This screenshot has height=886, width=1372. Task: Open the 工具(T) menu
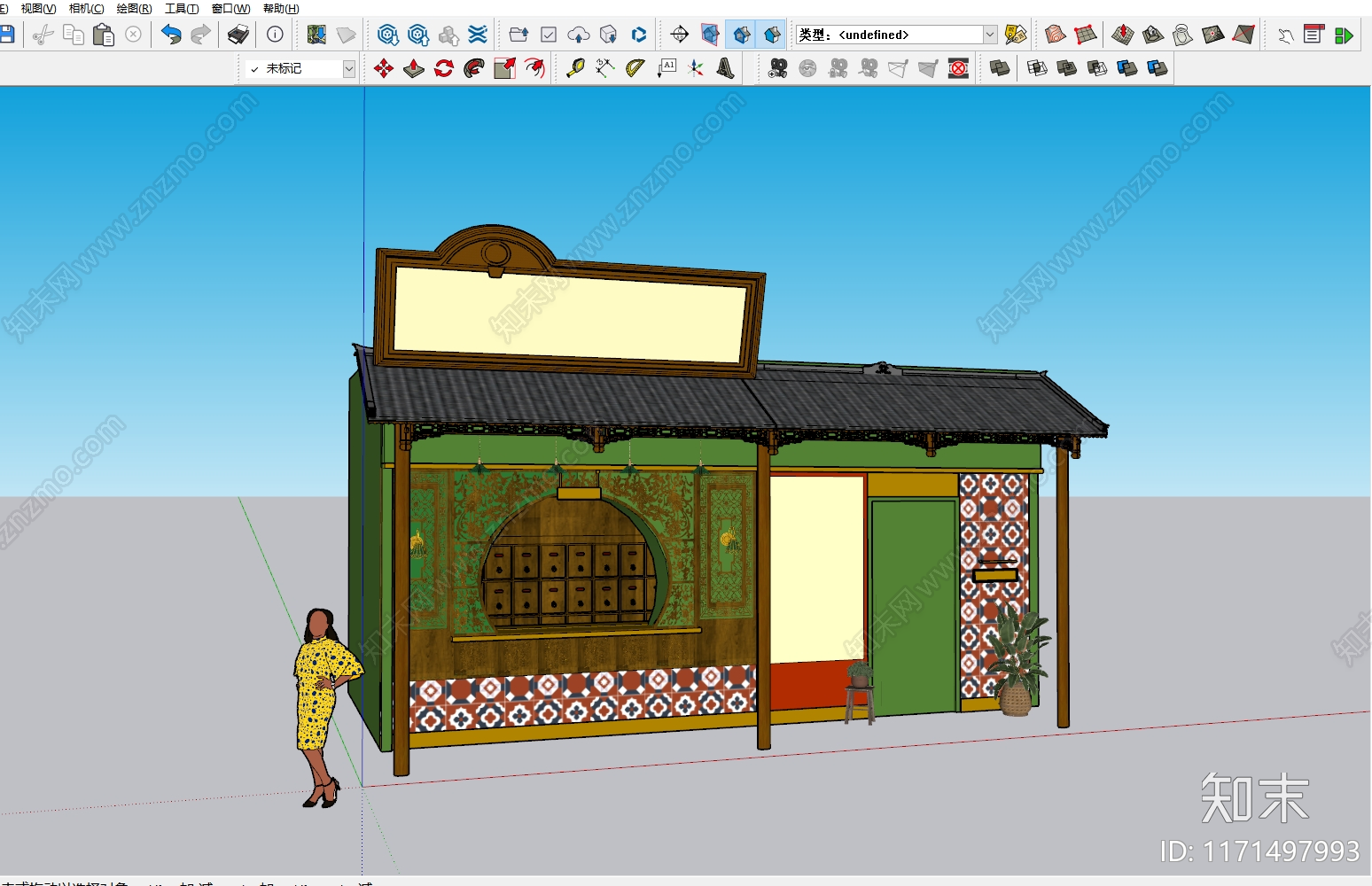point(182,8)
